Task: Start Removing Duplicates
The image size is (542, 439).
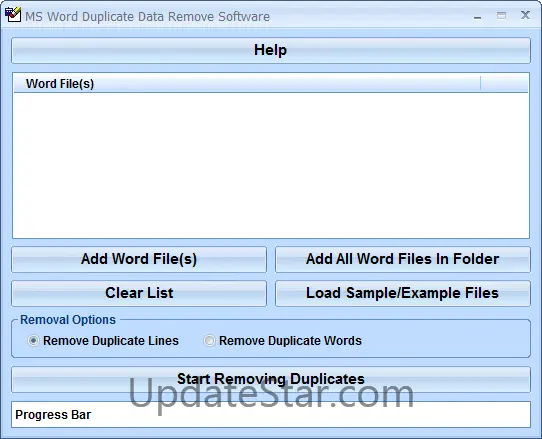Action: (x=271, y=379)
